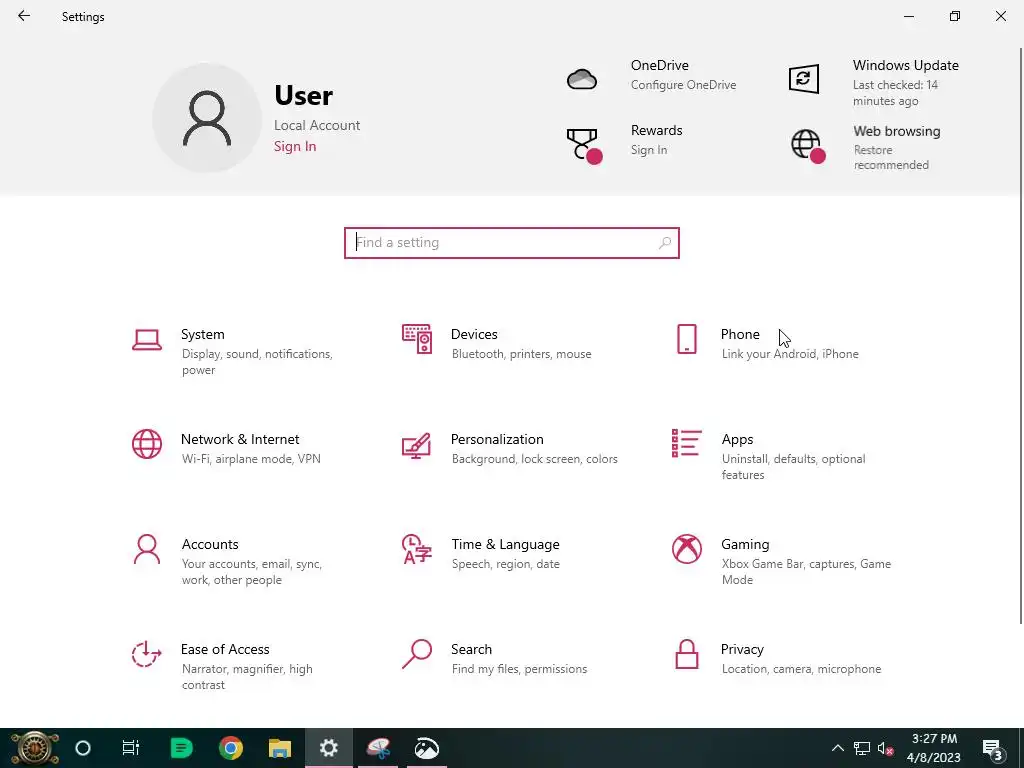
Task: Click the OneDrive cloud icon
Action: [x=582, y=79]
